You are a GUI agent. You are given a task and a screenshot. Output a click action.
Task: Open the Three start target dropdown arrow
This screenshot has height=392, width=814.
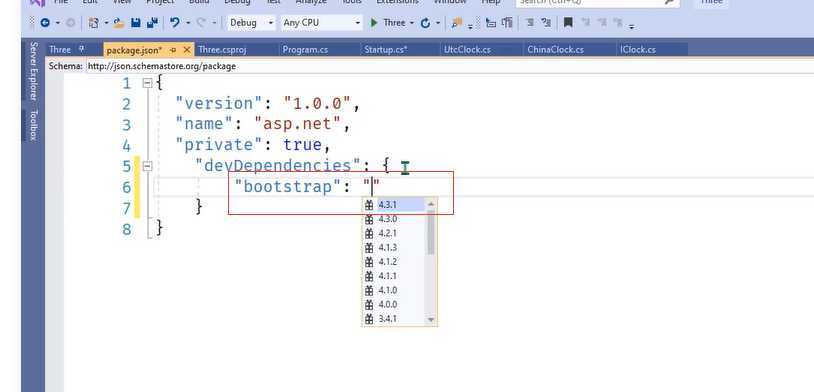tap(412, 23)
